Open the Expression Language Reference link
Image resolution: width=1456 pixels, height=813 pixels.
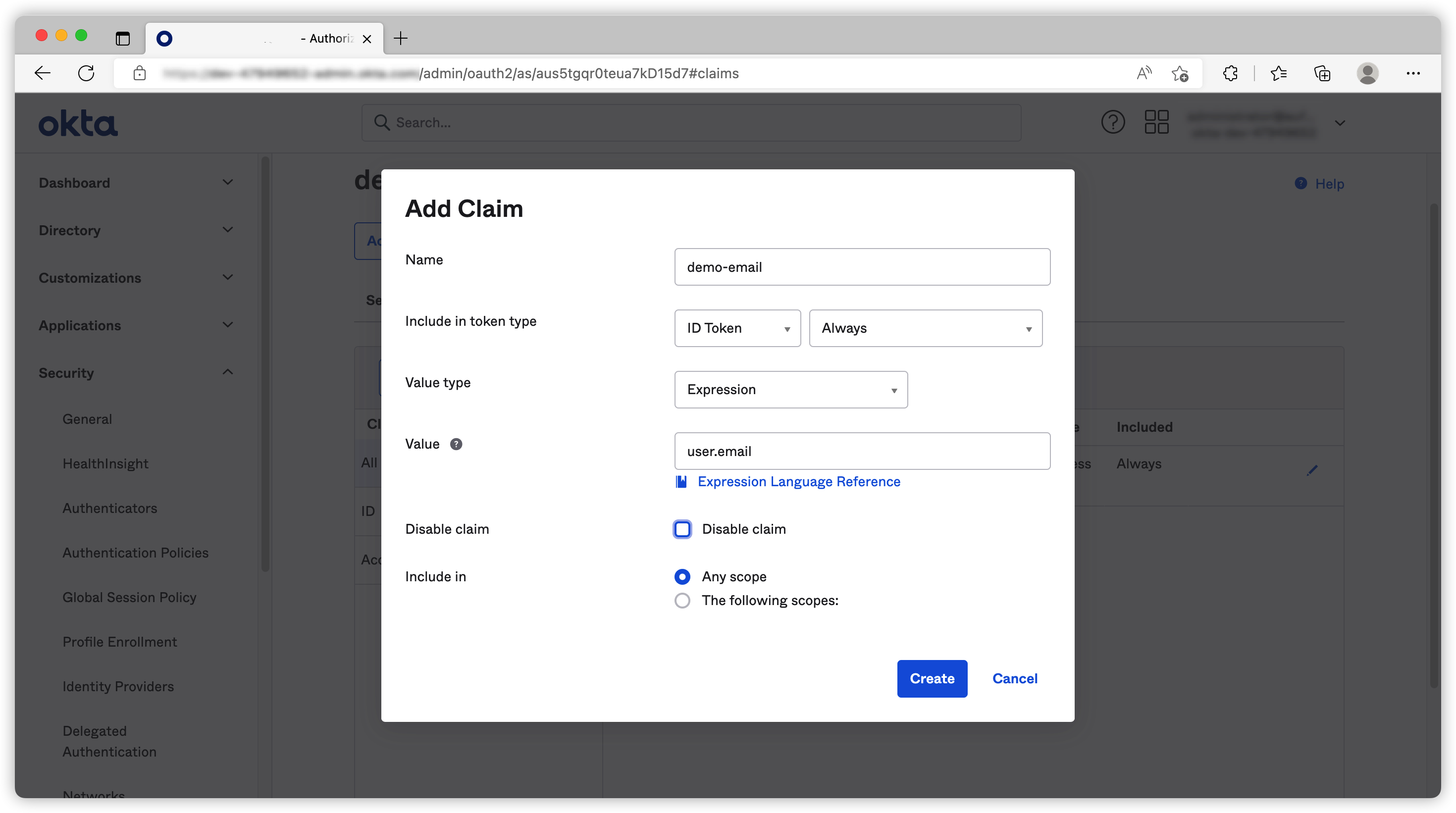(x=798, y=482)
